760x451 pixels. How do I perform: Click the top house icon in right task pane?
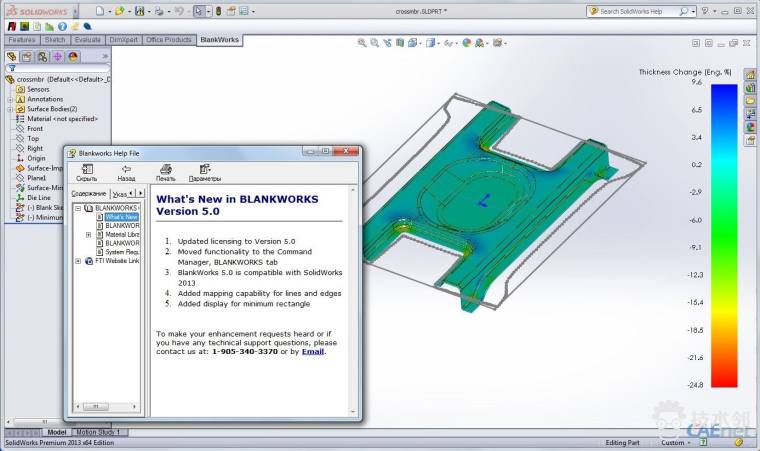tap(750, 75)
